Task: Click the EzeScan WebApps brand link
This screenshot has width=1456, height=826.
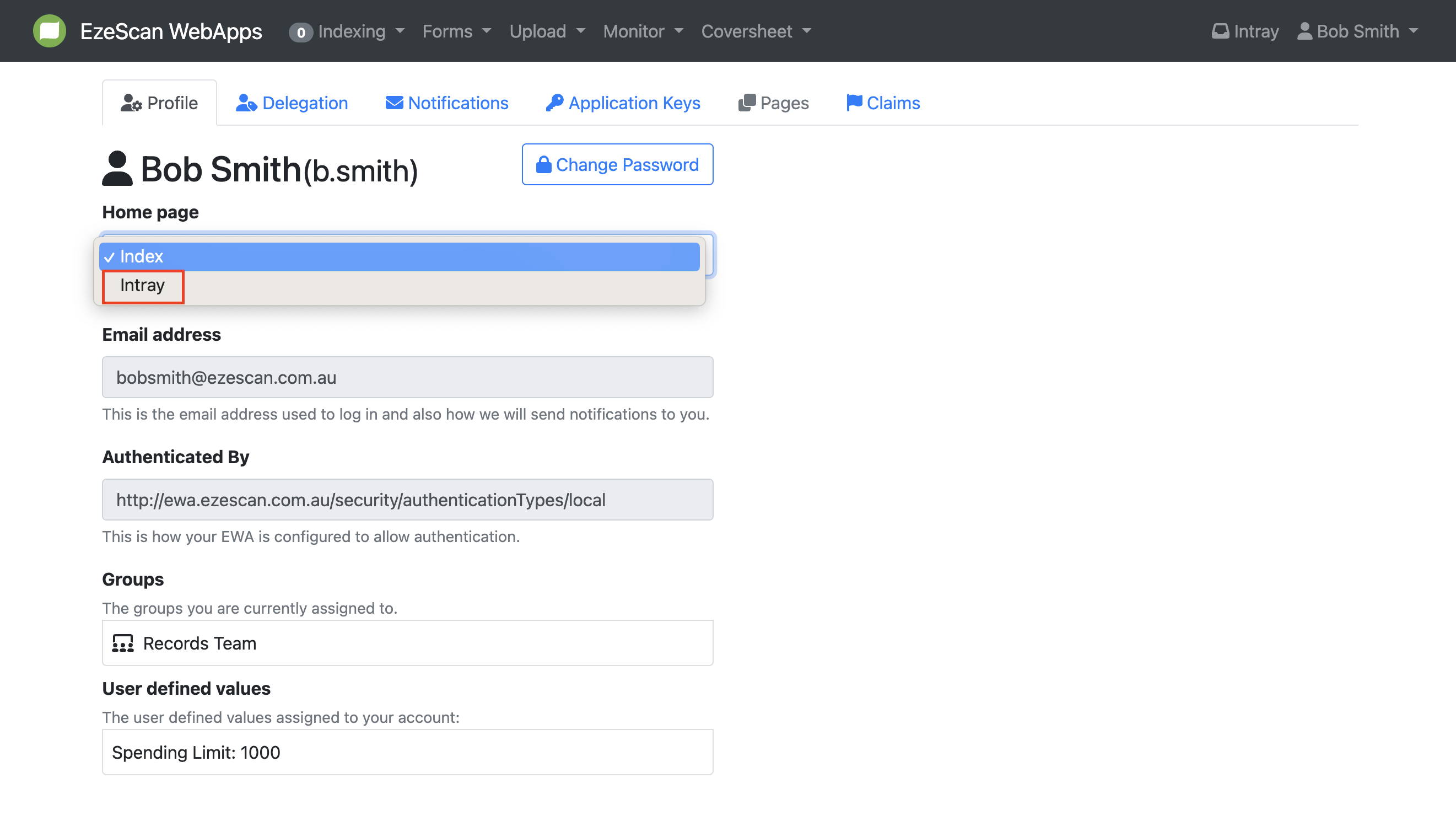Action: tap(171, 31)
